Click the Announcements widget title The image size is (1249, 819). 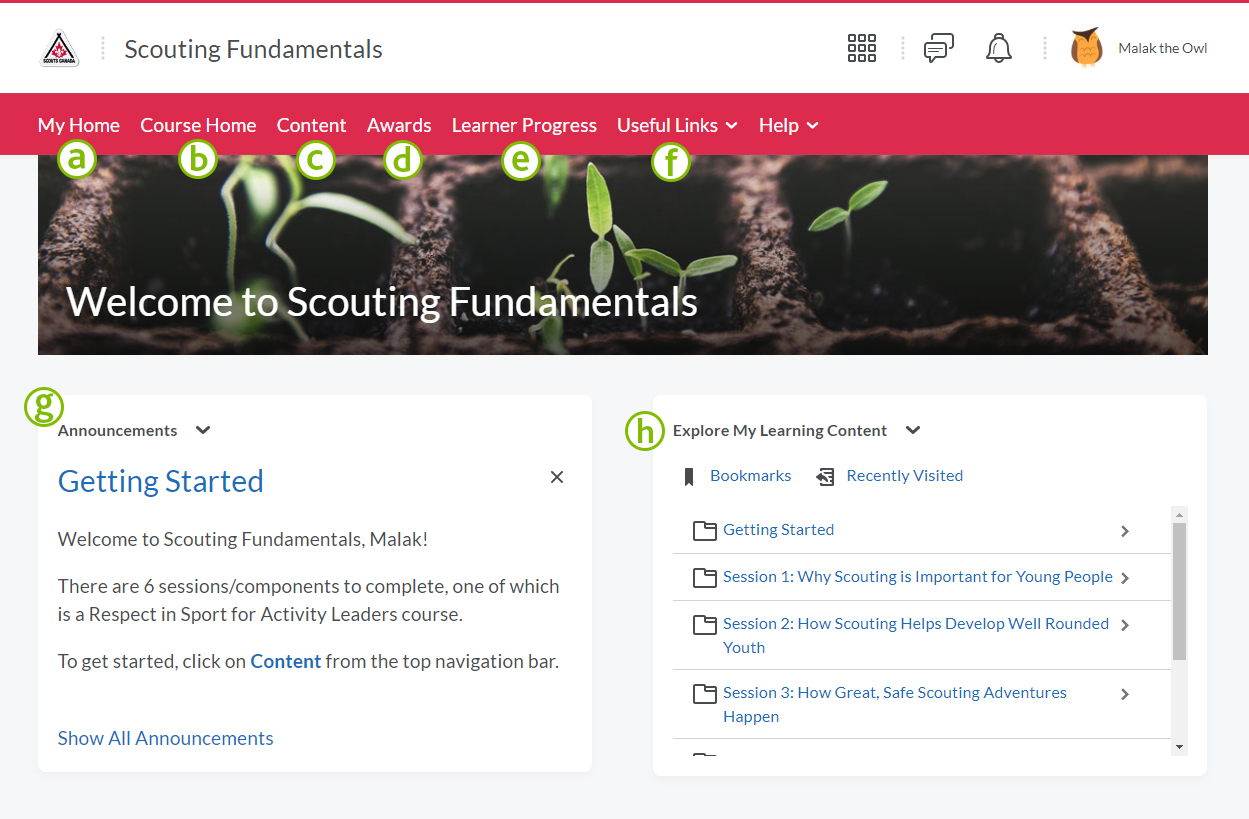(x=117, y=430)
